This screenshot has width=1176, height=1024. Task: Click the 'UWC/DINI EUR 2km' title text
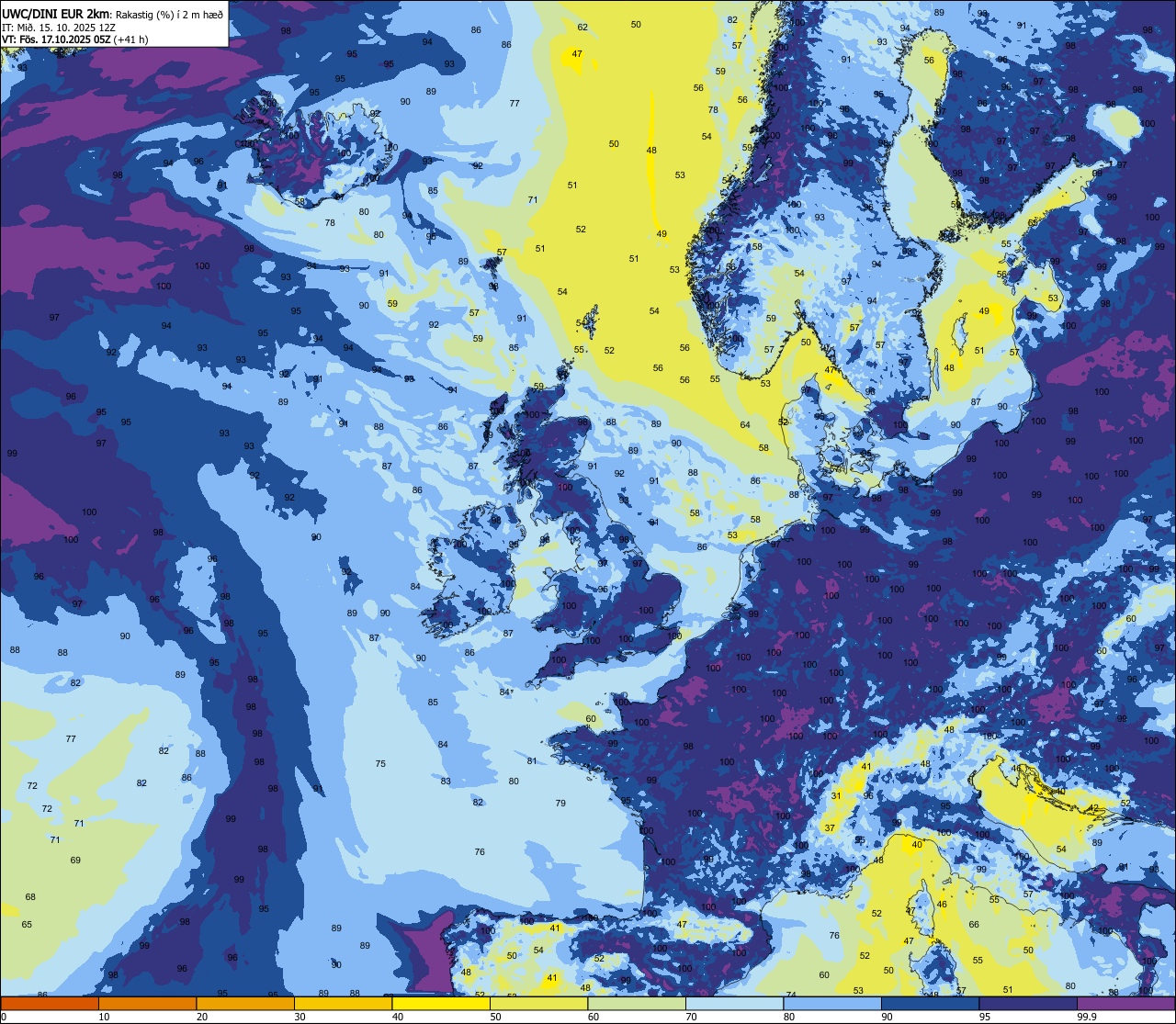click(x=55, y=13)
